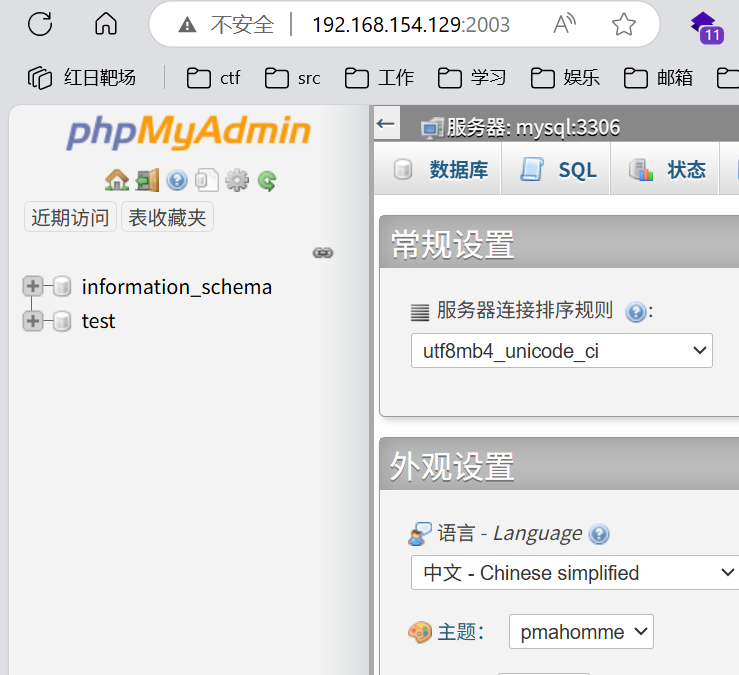This screenshot has height=675, width=739.
Task: Open Read Aloud from the address bar
Action: (565, 24)
